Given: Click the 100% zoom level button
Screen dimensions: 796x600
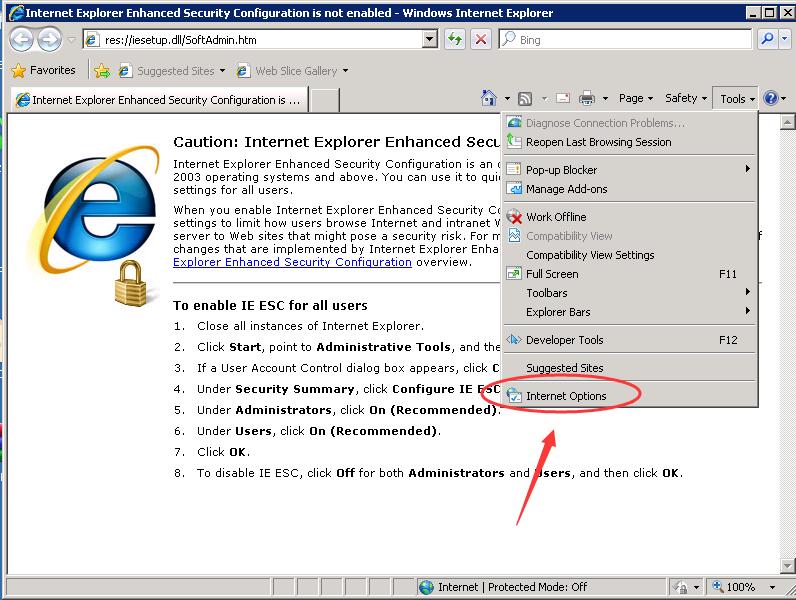Looking at the screenshot, I should point(734,587).
